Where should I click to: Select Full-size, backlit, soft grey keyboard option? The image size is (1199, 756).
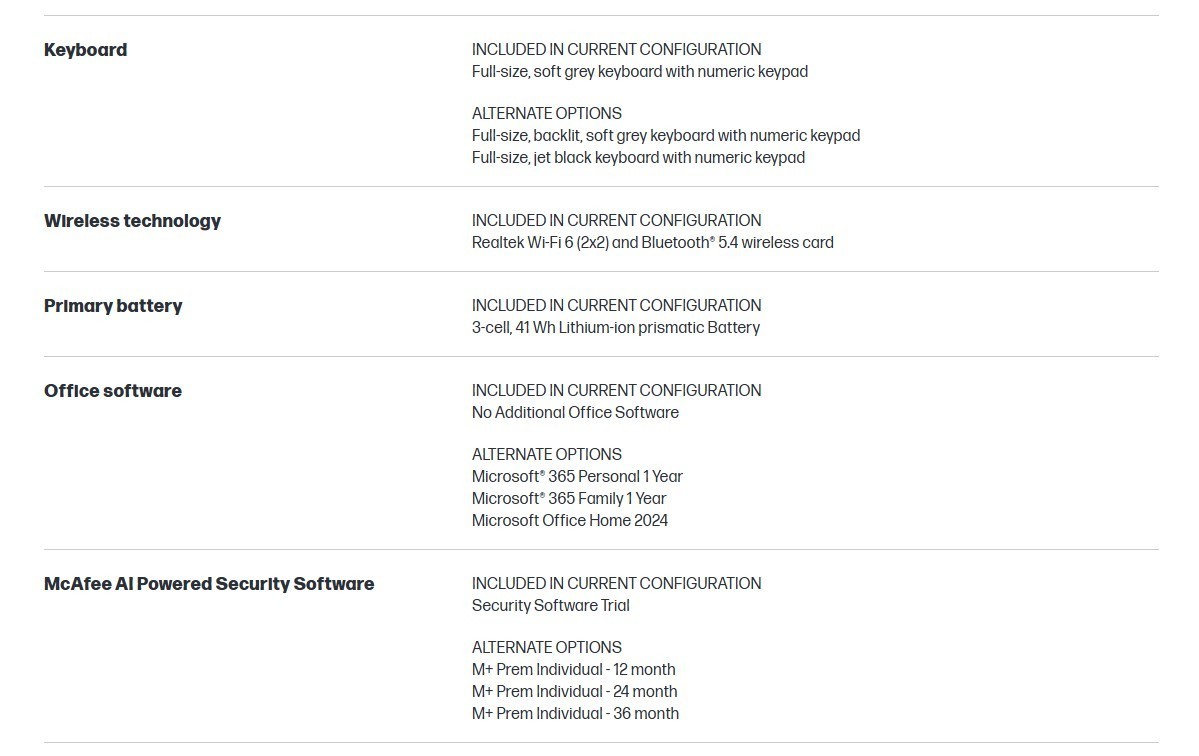click(x=665, y=135)
